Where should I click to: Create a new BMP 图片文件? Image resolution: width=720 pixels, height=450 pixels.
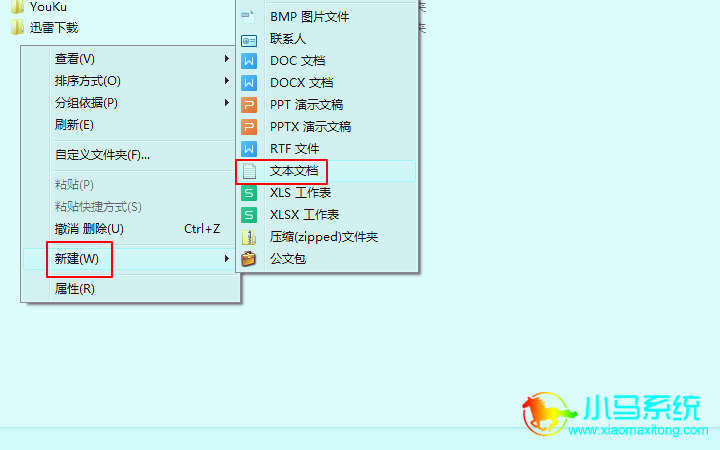point(327,17)
